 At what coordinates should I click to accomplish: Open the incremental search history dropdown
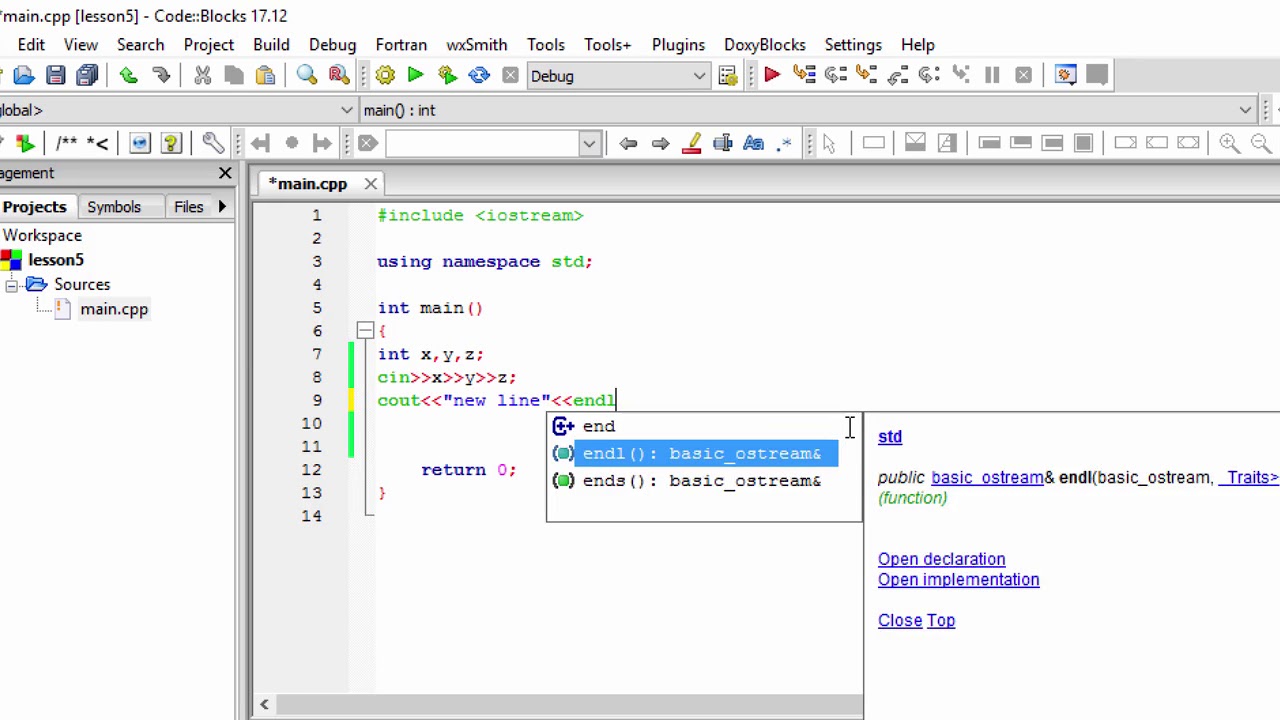pyautogui.click(x=589, y=143)
